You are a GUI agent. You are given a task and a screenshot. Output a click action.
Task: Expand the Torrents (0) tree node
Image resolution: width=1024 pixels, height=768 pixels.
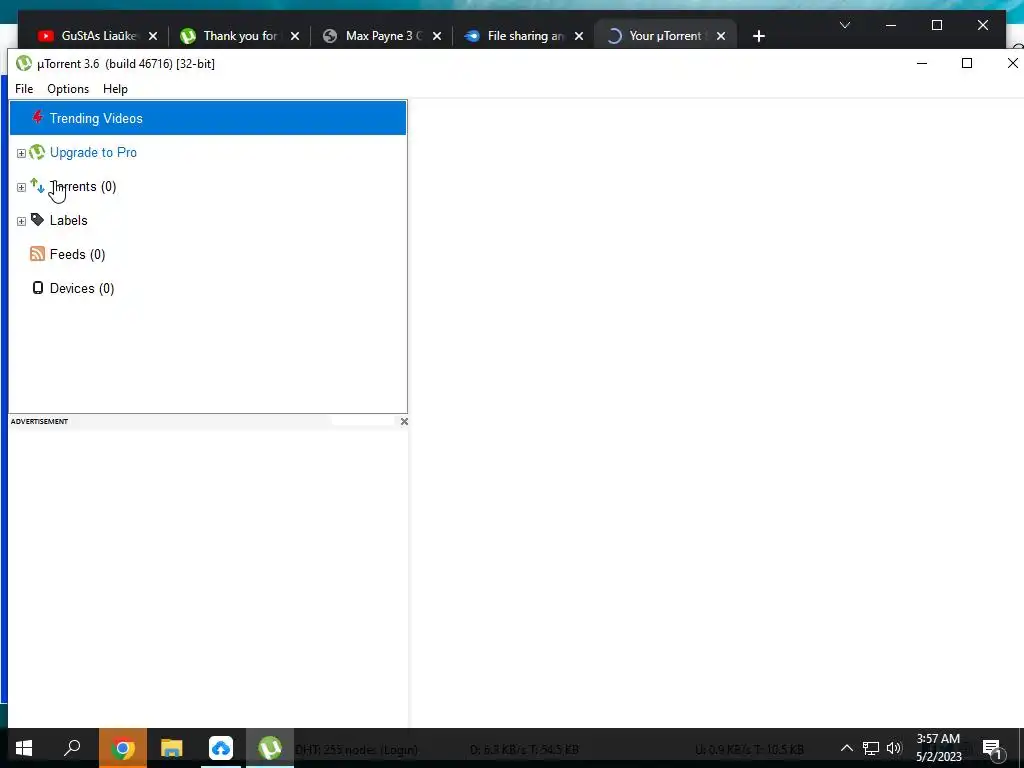click(x=21, y=187)
